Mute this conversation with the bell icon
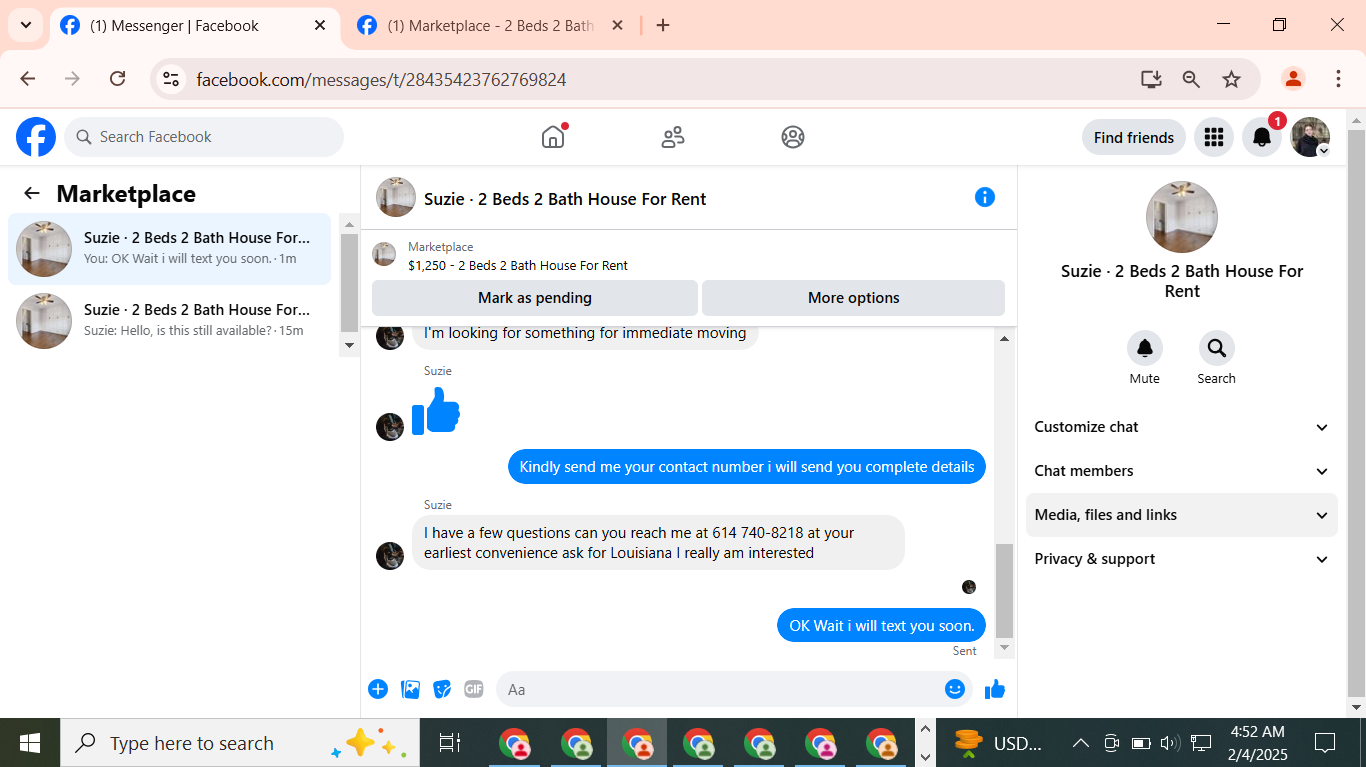 1145,348
